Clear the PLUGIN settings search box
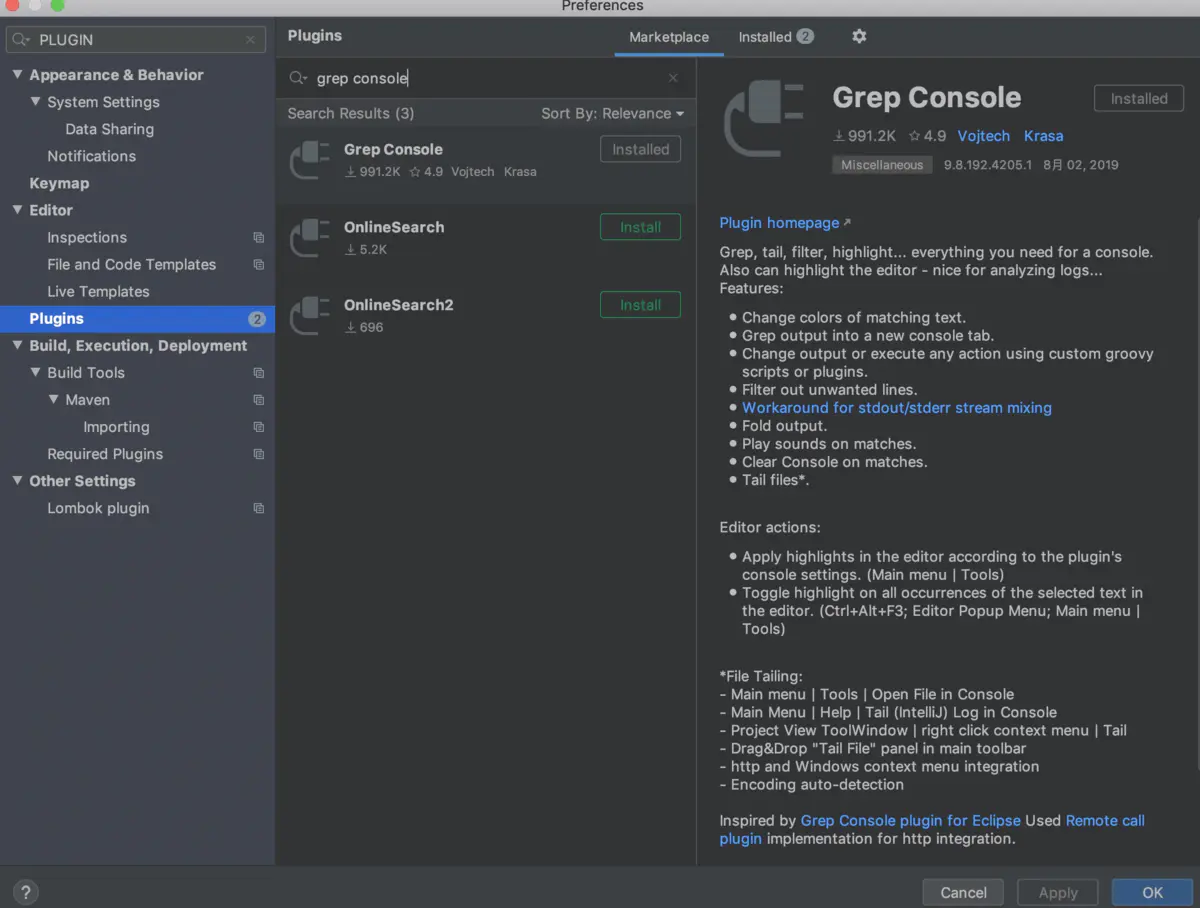Viewport: 1200px width, 908px height. (x=250, y=40)
